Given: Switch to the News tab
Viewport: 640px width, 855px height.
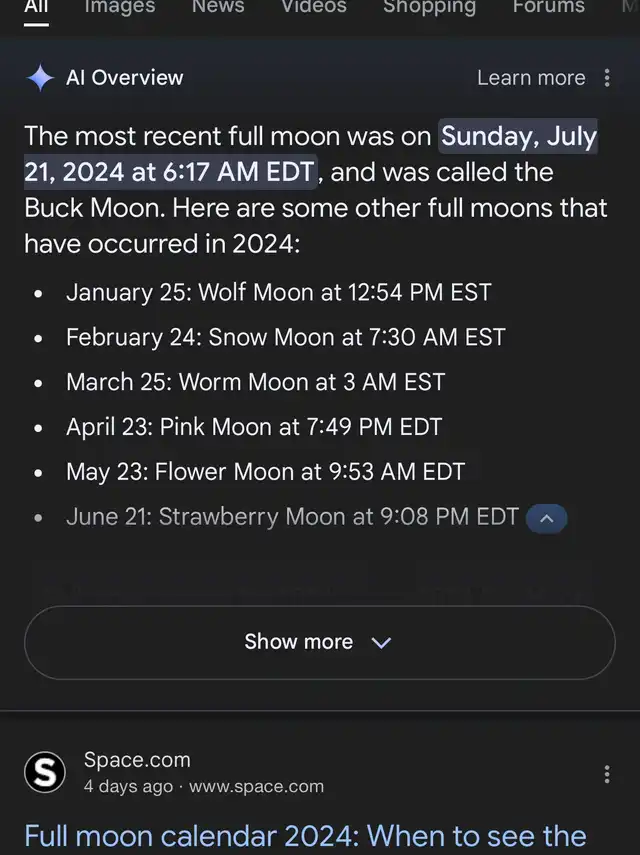Looking at the screenshot, I should [x=218, y=7].
